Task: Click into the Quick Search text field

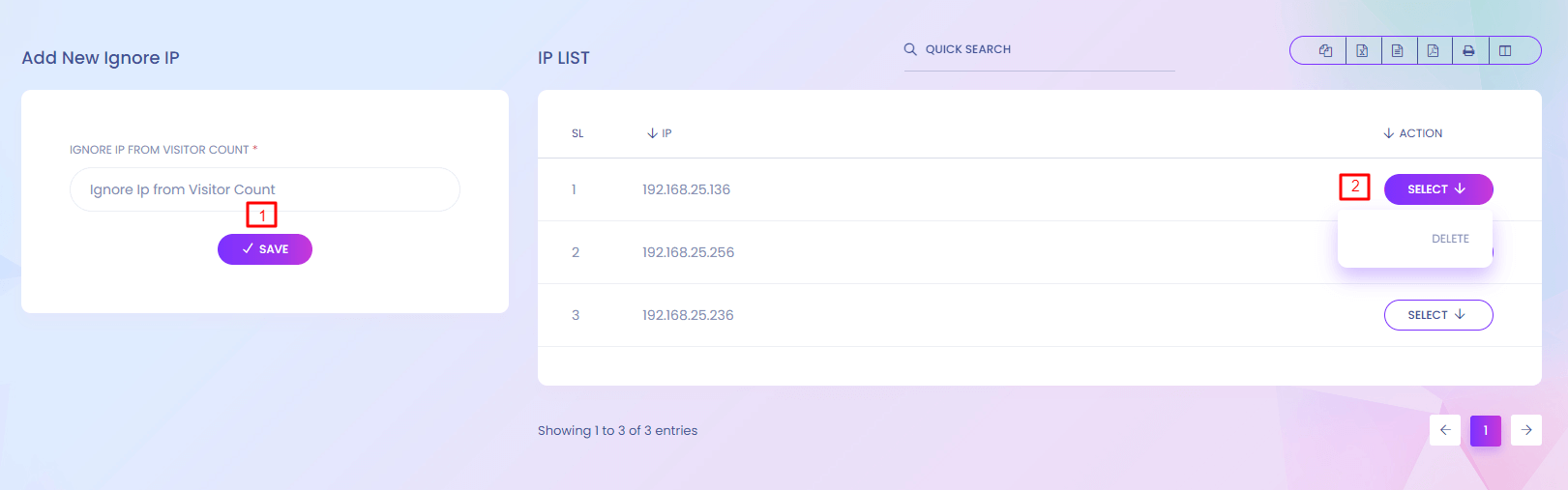Action: [1045, 49]
